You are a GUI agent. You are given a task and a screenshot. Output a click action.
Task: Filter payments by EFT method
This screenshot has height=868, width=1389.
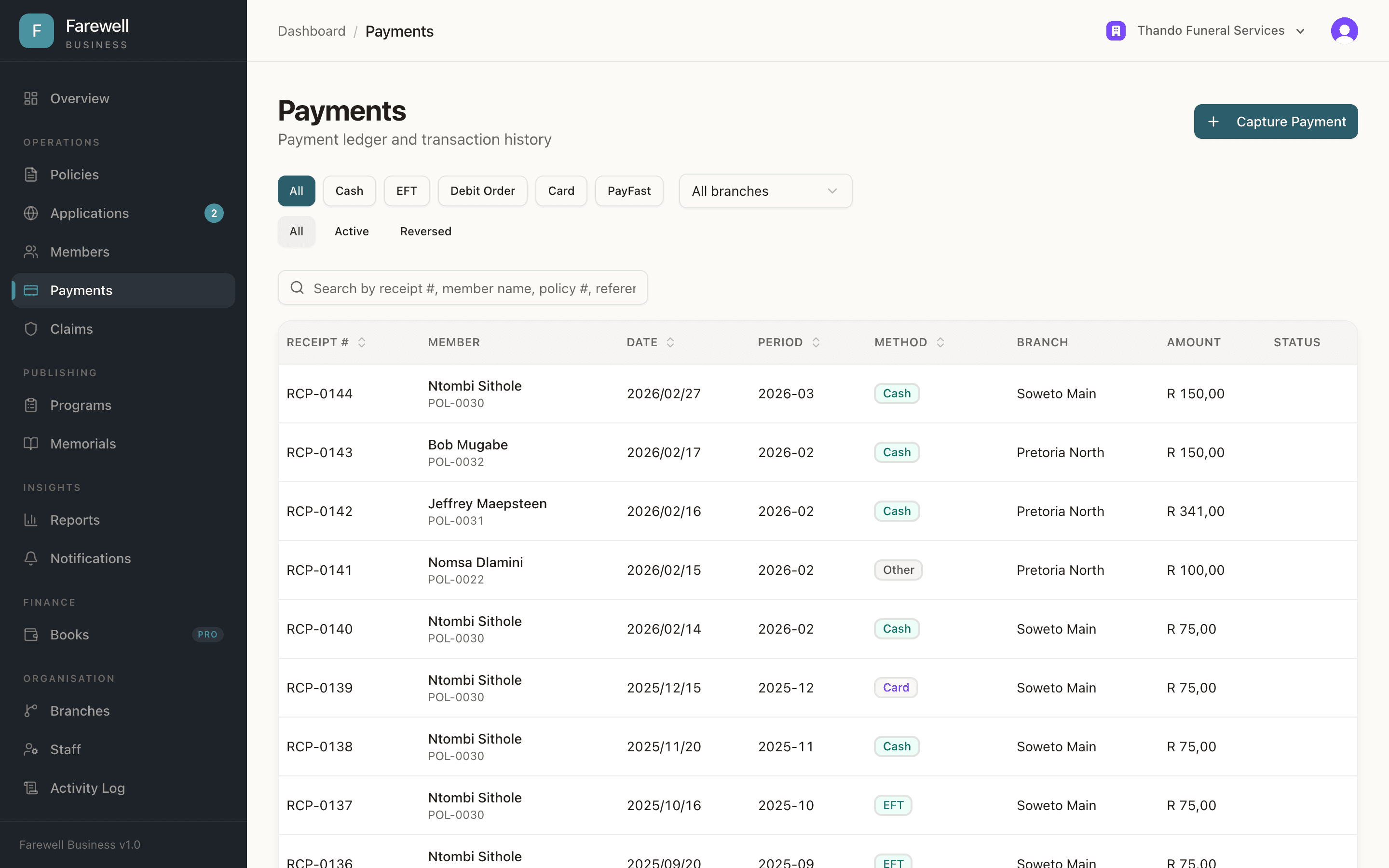pos(407,190)
